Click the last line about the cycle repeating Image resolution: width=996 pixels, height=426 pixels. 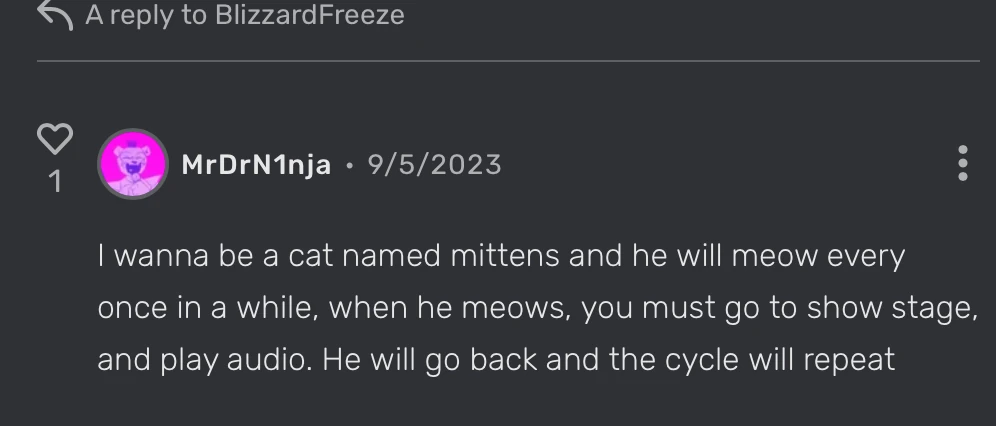(x=495, y=359)
